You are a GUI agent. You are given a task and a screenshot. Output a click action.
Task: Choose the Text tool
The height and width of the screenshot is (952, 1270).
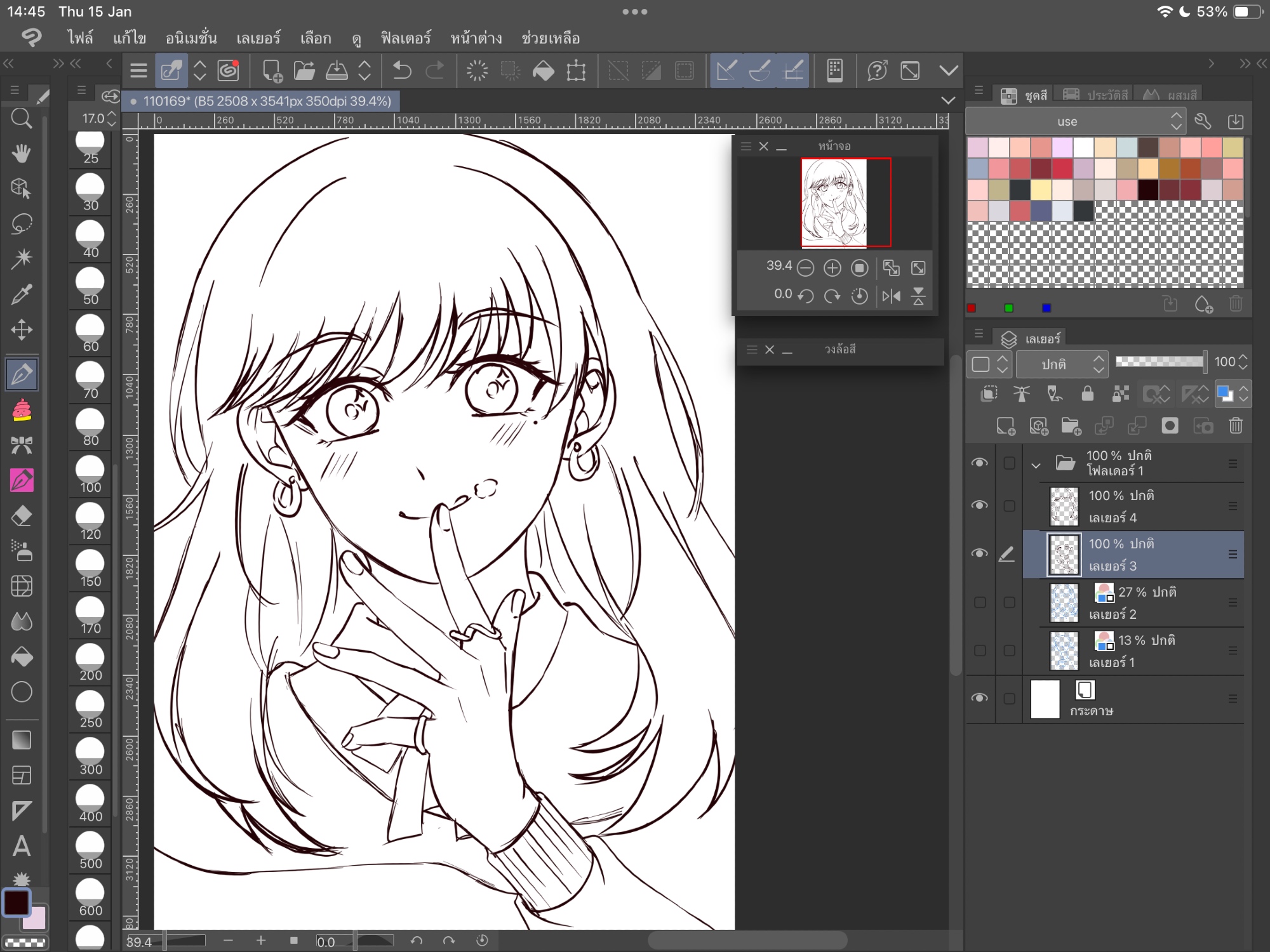pyautogui.click(x=22, y=845)
